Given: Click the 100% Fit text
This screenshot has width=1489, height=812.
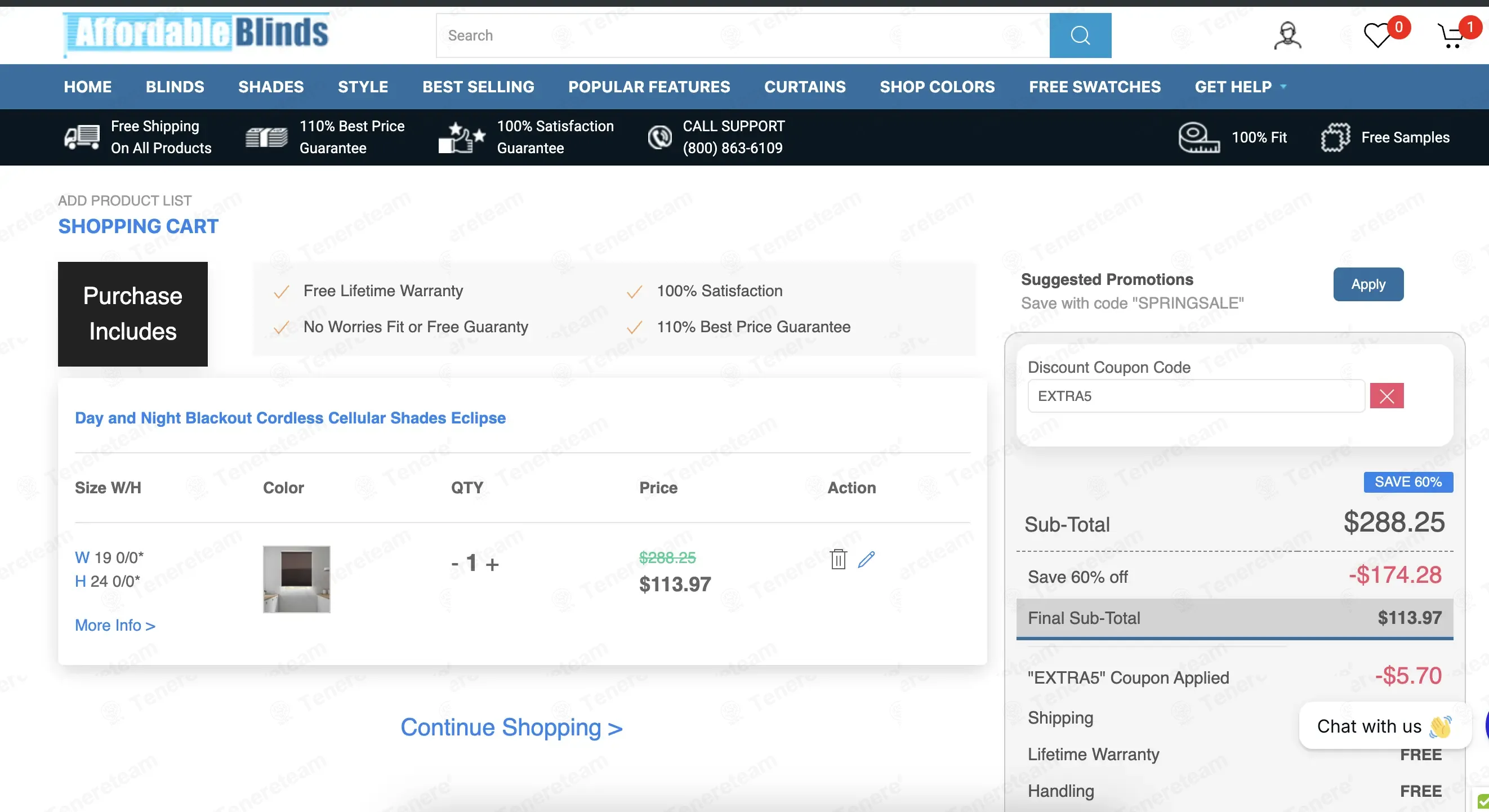Looking at the screenshot, I should click(1259, 137).
